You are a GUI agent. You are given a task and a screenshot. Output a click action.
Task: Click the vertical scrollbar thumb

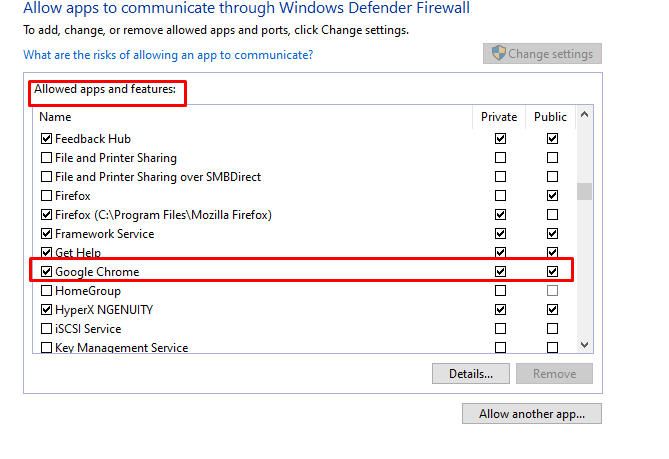click(x=585, y=192)
